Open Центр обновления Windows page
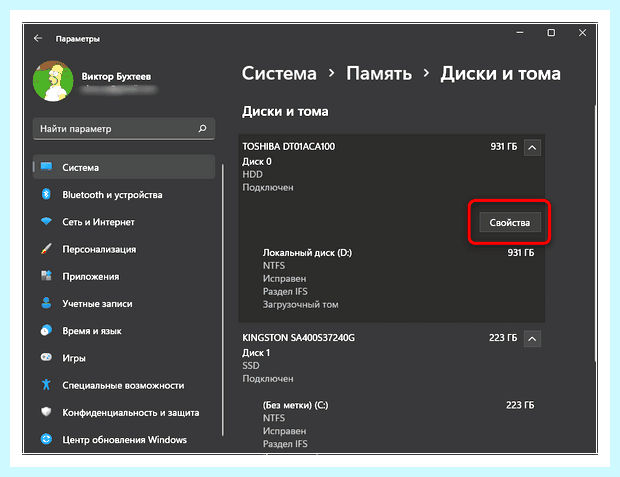Image resolution: width=620 pixels, height=477 pixels. [x=124, y=439]
